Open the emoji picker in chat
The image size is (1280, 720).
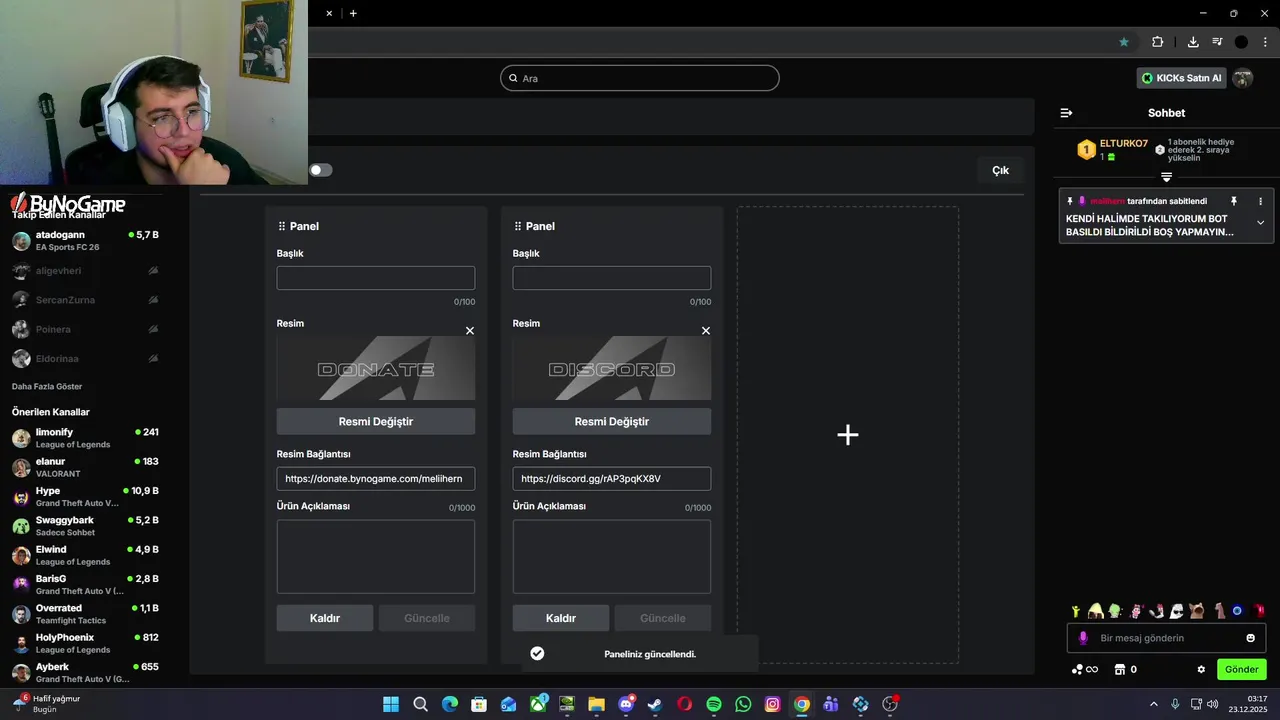(x=1250, y=638)
